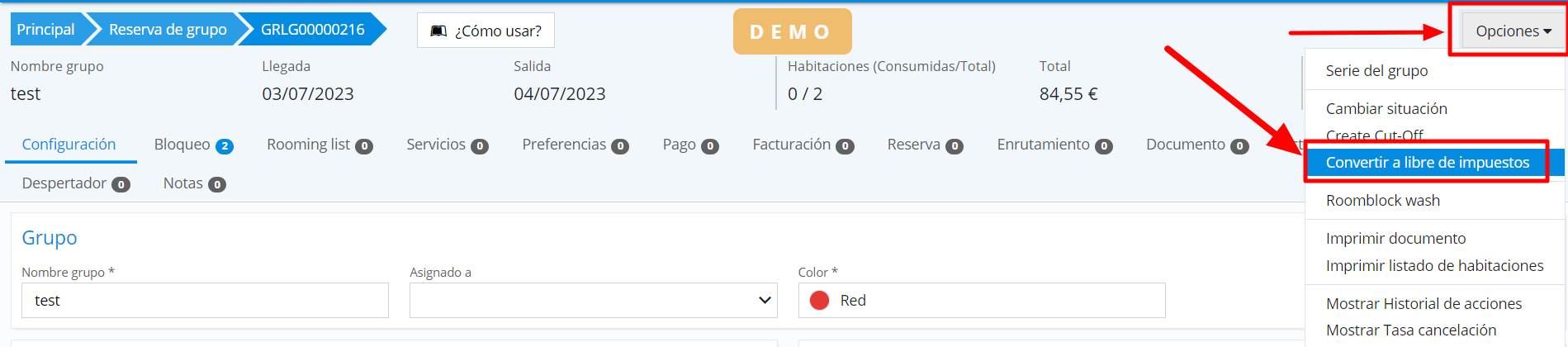
Task: Choose Imprimir listado de habitaciones
Action: click(x=1434, y=266)
